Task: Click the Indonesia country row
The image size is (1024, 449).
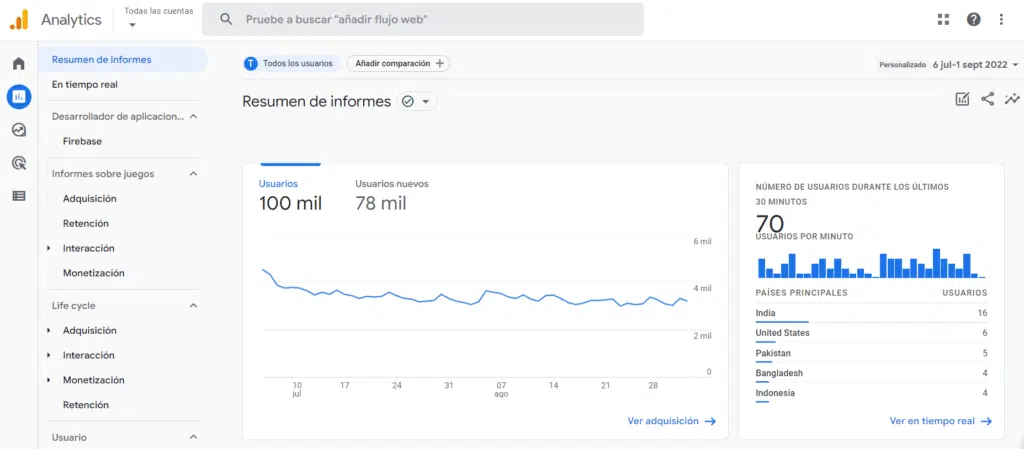Action: [x=871, y=394]
